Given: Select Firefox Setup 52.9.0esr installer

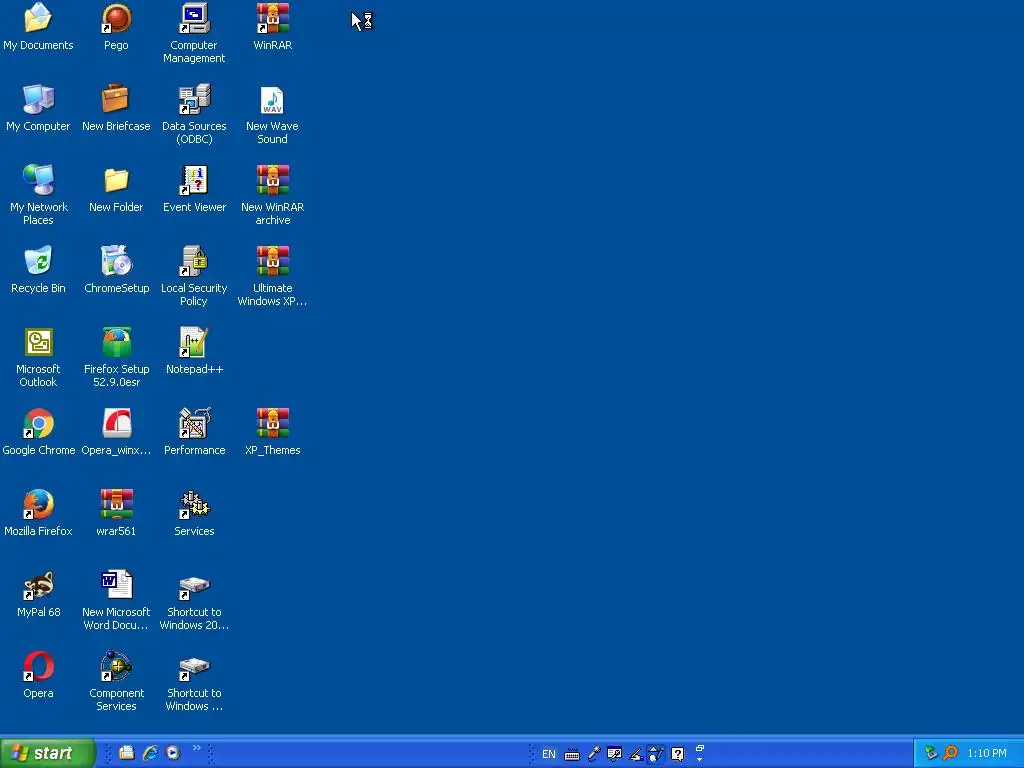Looking at the screenshot, I should pyautogui.click(x=116, y=357).
